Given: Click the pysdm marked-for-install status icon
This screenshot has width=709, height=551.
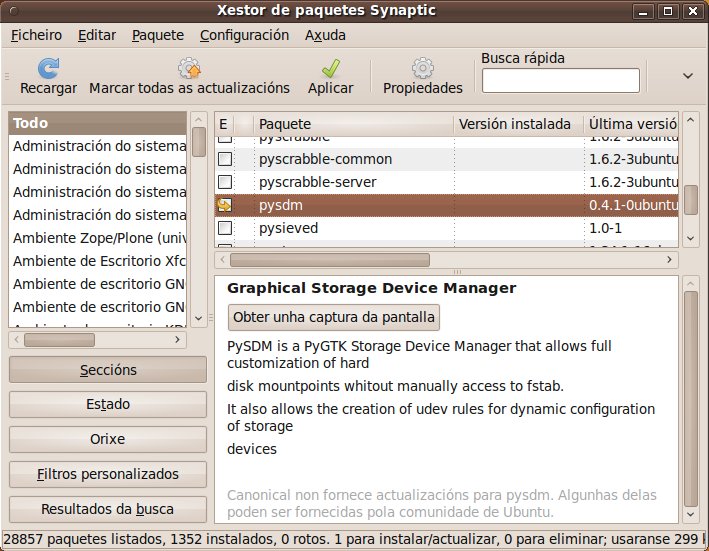Looking at the screenshot, I should point(225,205).
